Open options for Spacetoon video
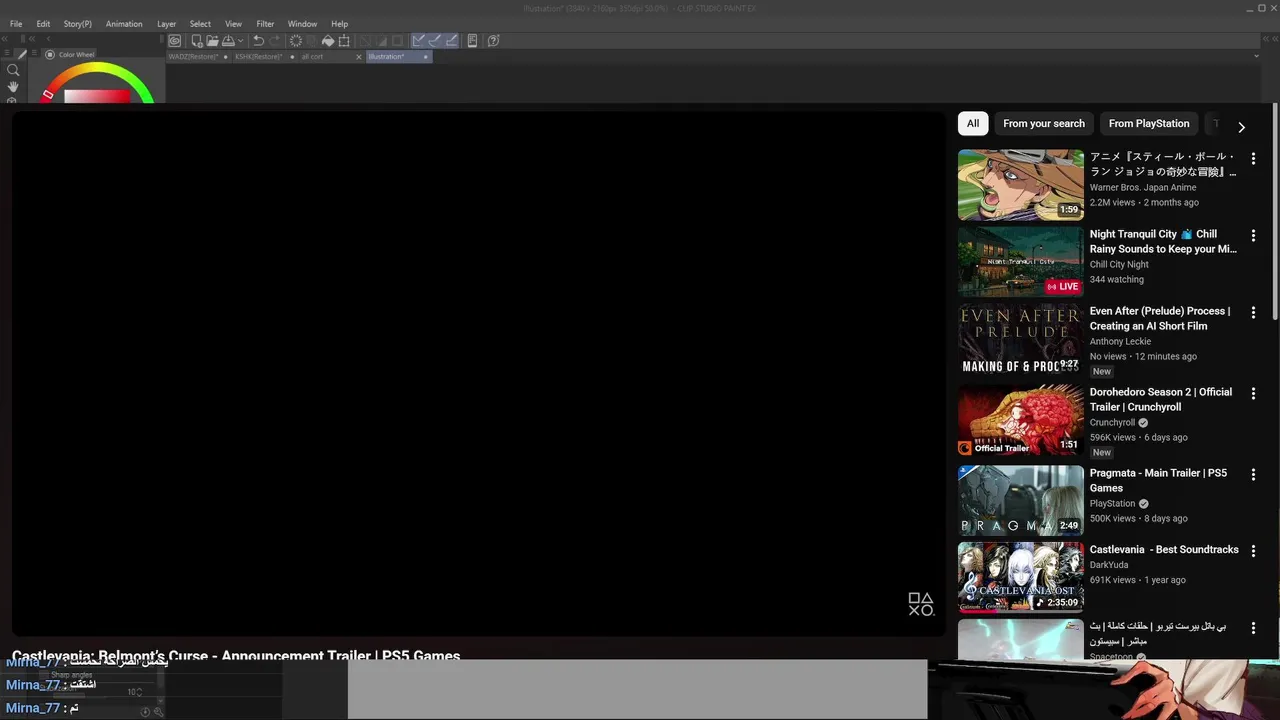Screen dimensions: 1280x720 point(1253,628)
